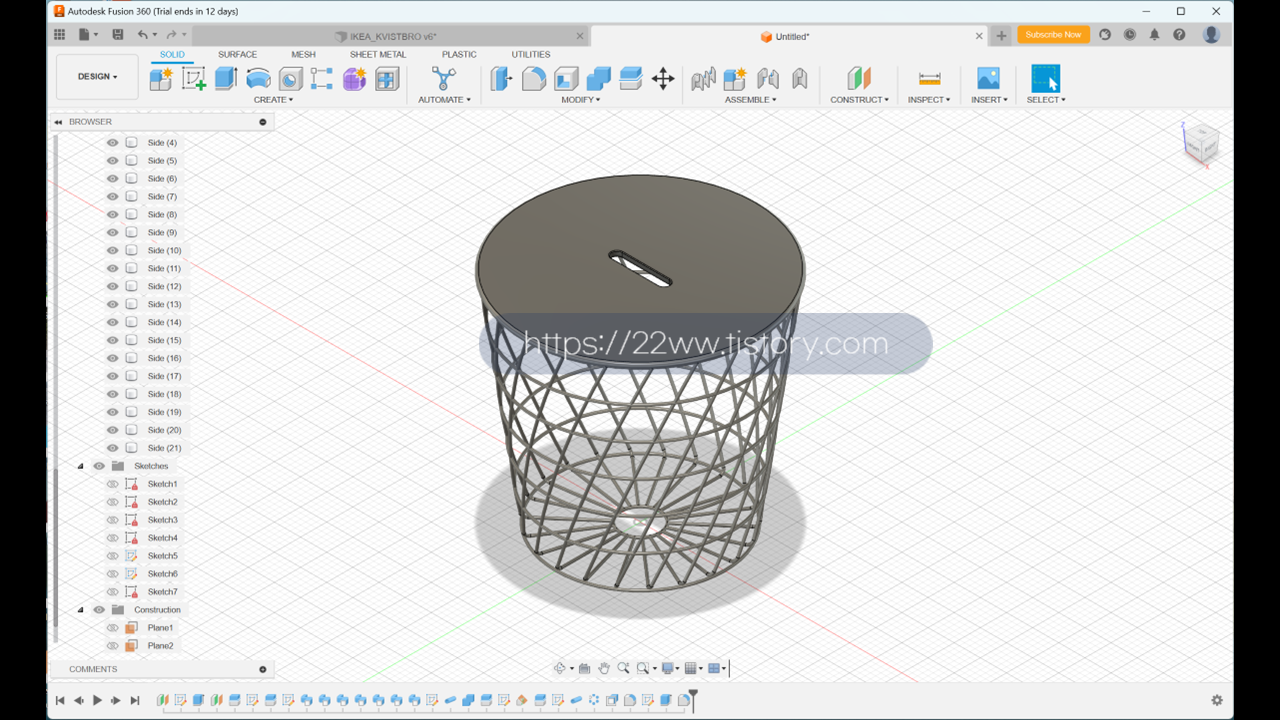
Task: Switch to the MESH tab
Action: point(303,55)
